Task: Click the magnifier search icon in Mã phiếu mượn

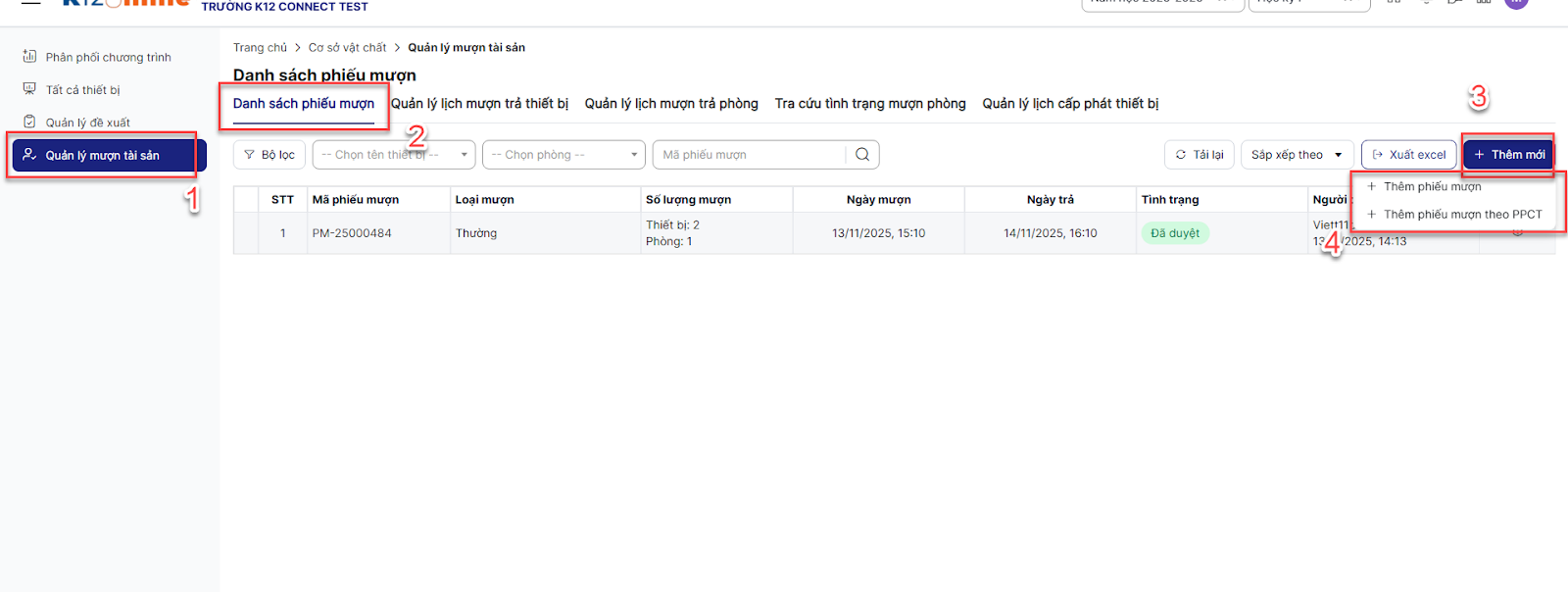Action: (x=862, y=155)
